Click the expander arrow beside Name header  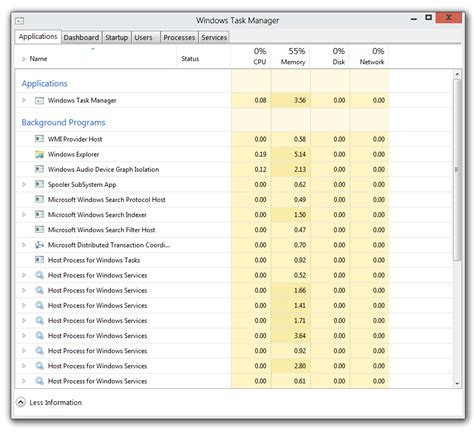[24, 59]
